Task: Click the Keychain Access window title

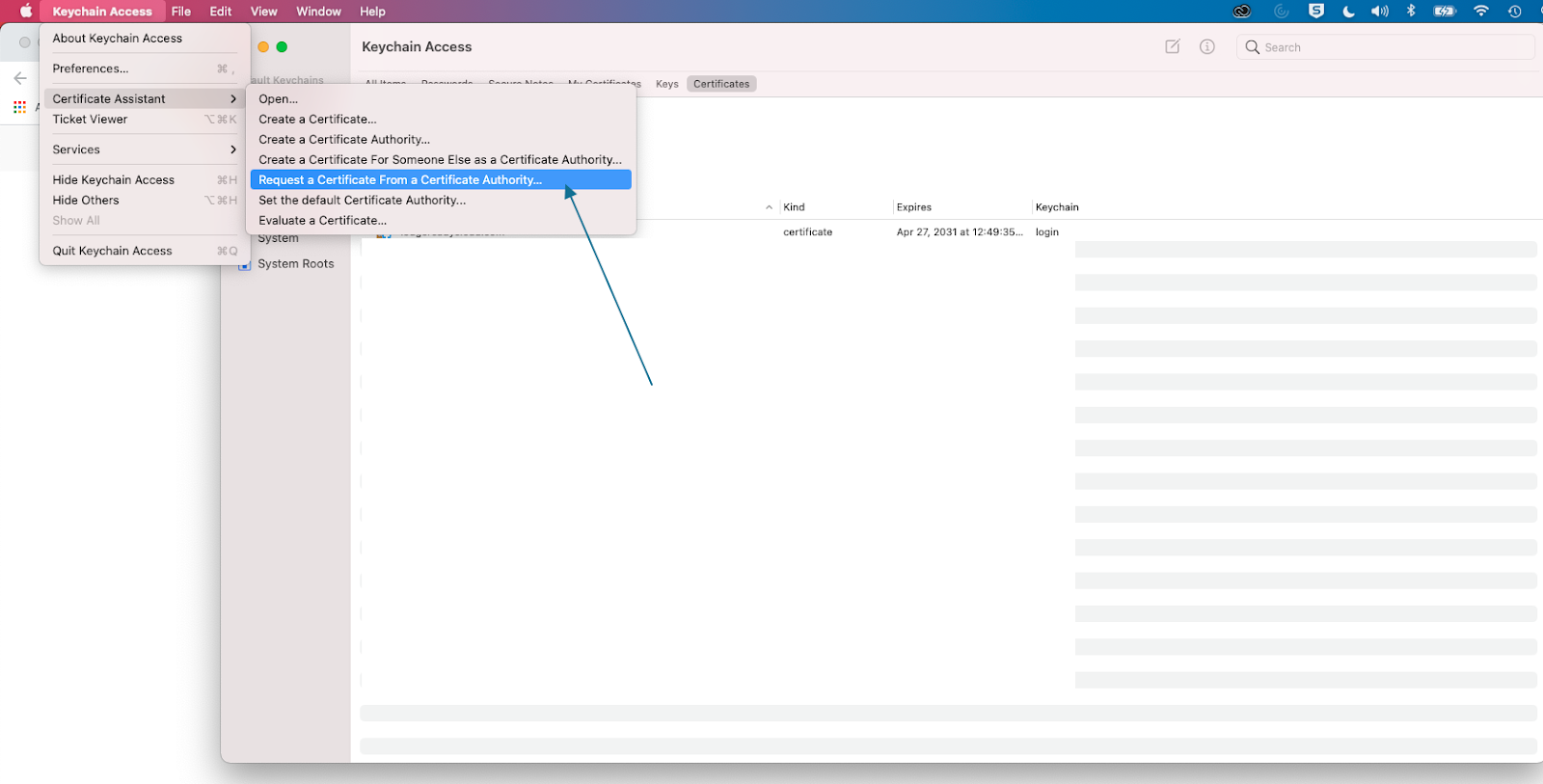Action: [417, 47]
